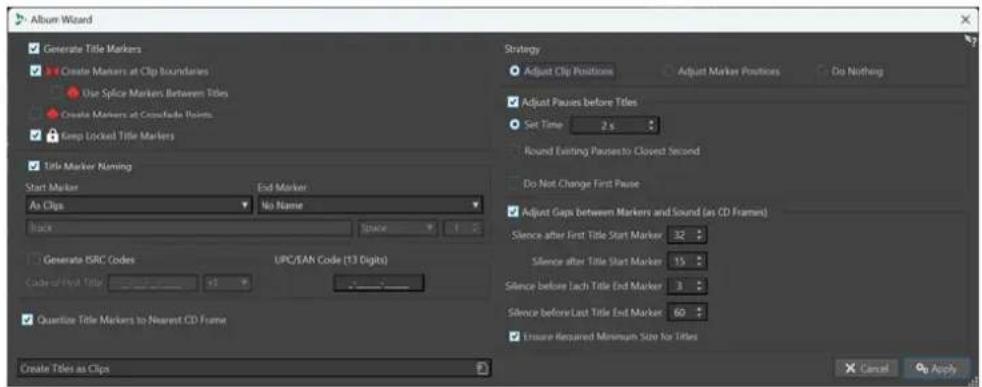Select the Set Time radio option

pyautogui.click(x=514, y=125)
